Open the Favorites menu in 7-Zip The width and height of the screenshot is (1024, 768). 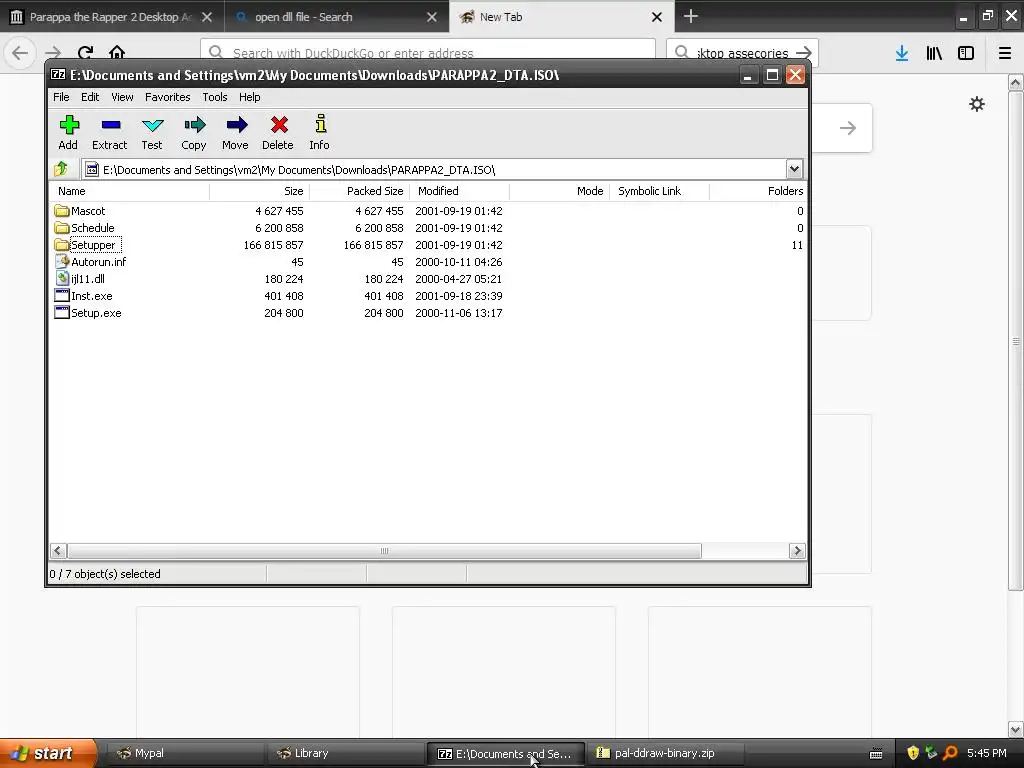tap(168, 97)
